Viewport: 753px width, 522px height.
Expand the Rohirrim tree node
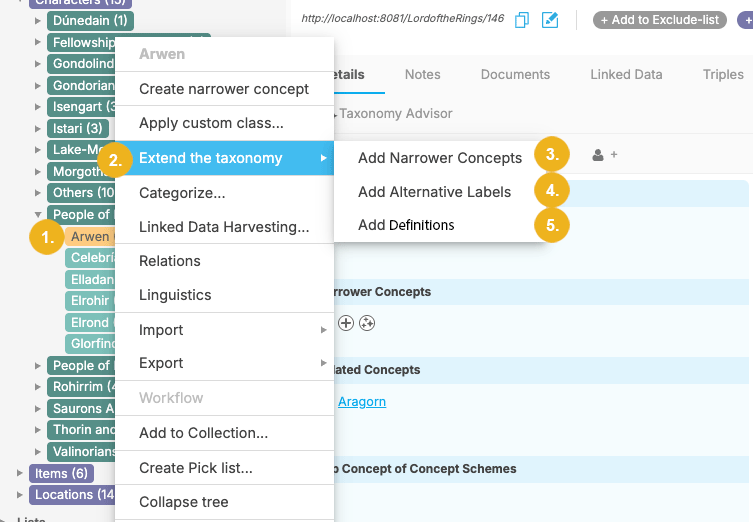coord(37,387)
